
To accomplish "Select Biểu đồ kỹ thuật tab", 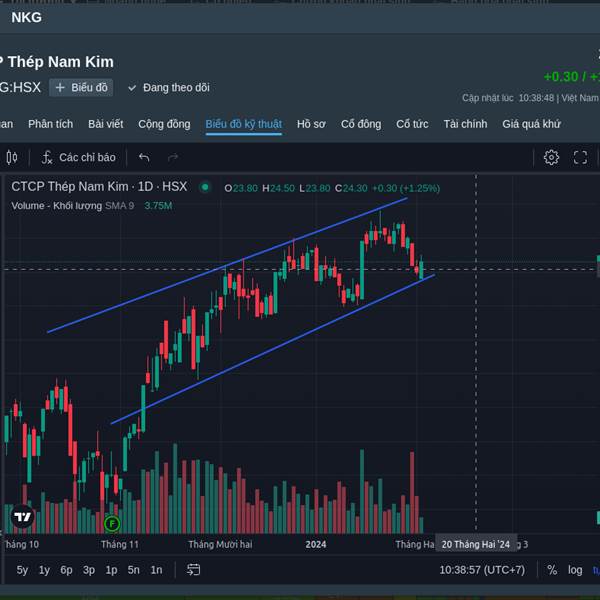I will tap(244, 124).
